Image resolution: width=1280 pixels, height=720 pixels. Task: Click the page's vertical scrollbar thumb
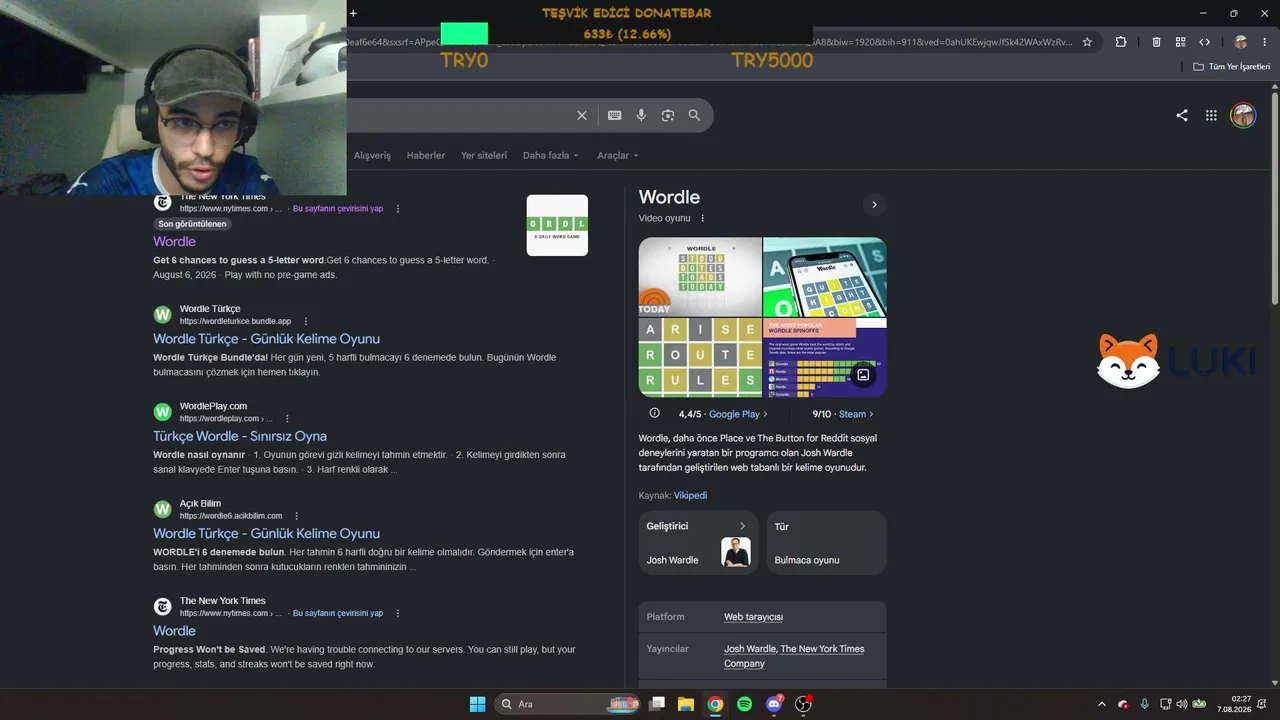[1274, 200]
